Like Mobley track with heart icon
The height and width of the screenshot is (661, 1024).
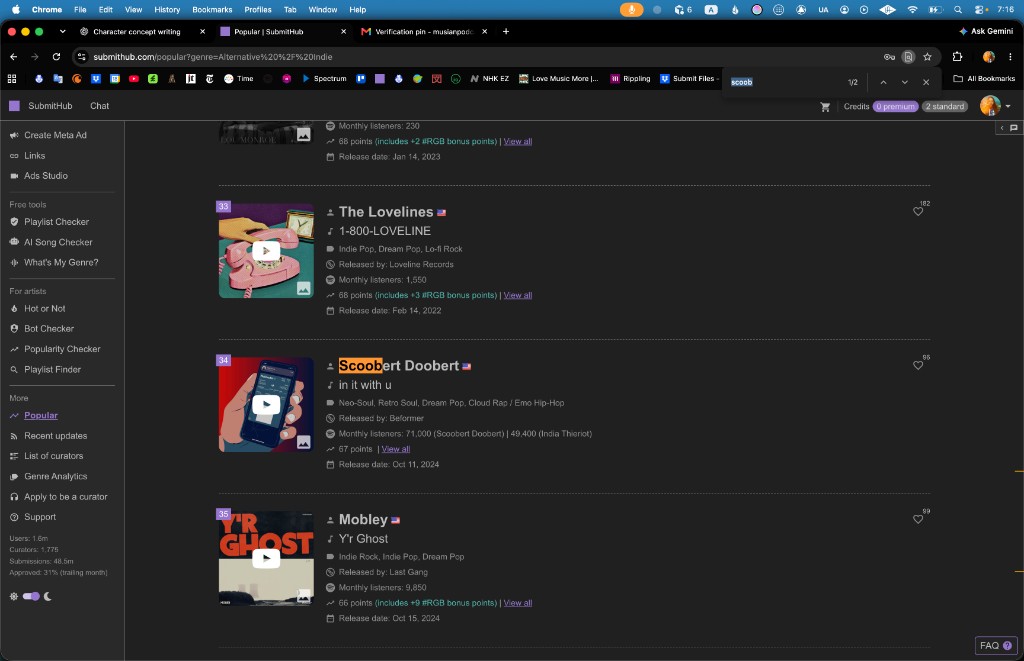click(918, 519)
